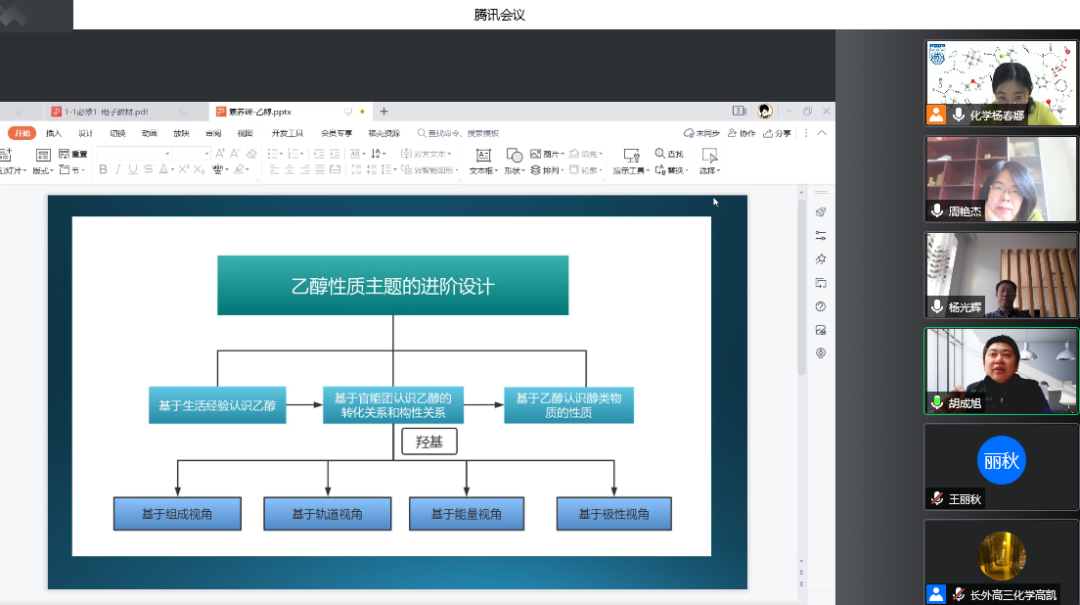
Task: Switch to the 插入 ribbon tab
Action: pos(54,133)
